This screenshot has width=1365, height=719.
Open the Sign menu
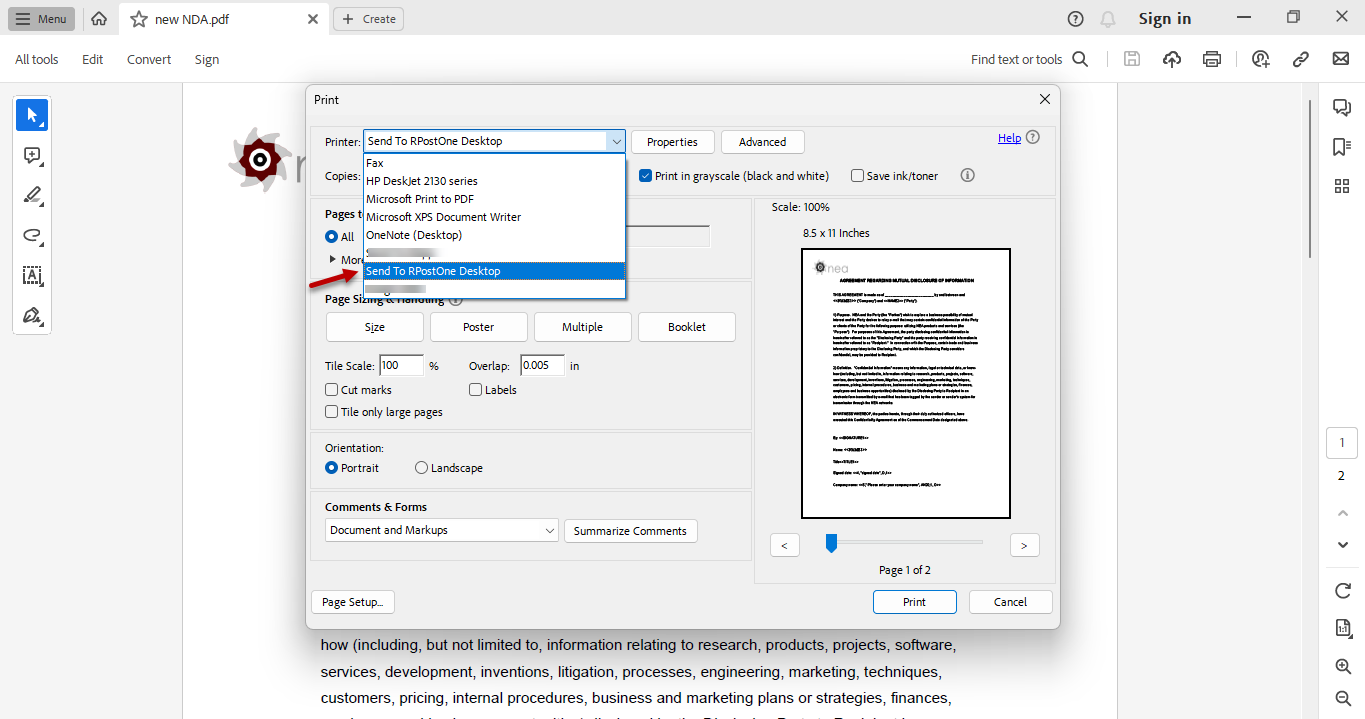click(x=206, y=59)
